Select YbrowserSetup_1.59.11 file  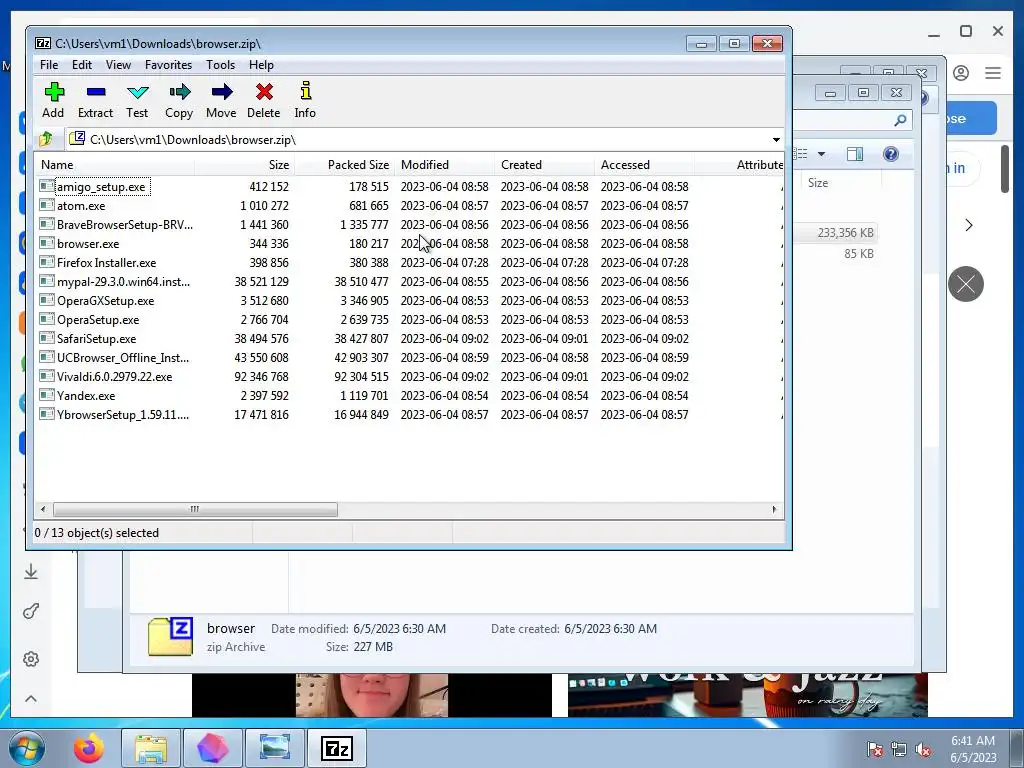point(123,414)
